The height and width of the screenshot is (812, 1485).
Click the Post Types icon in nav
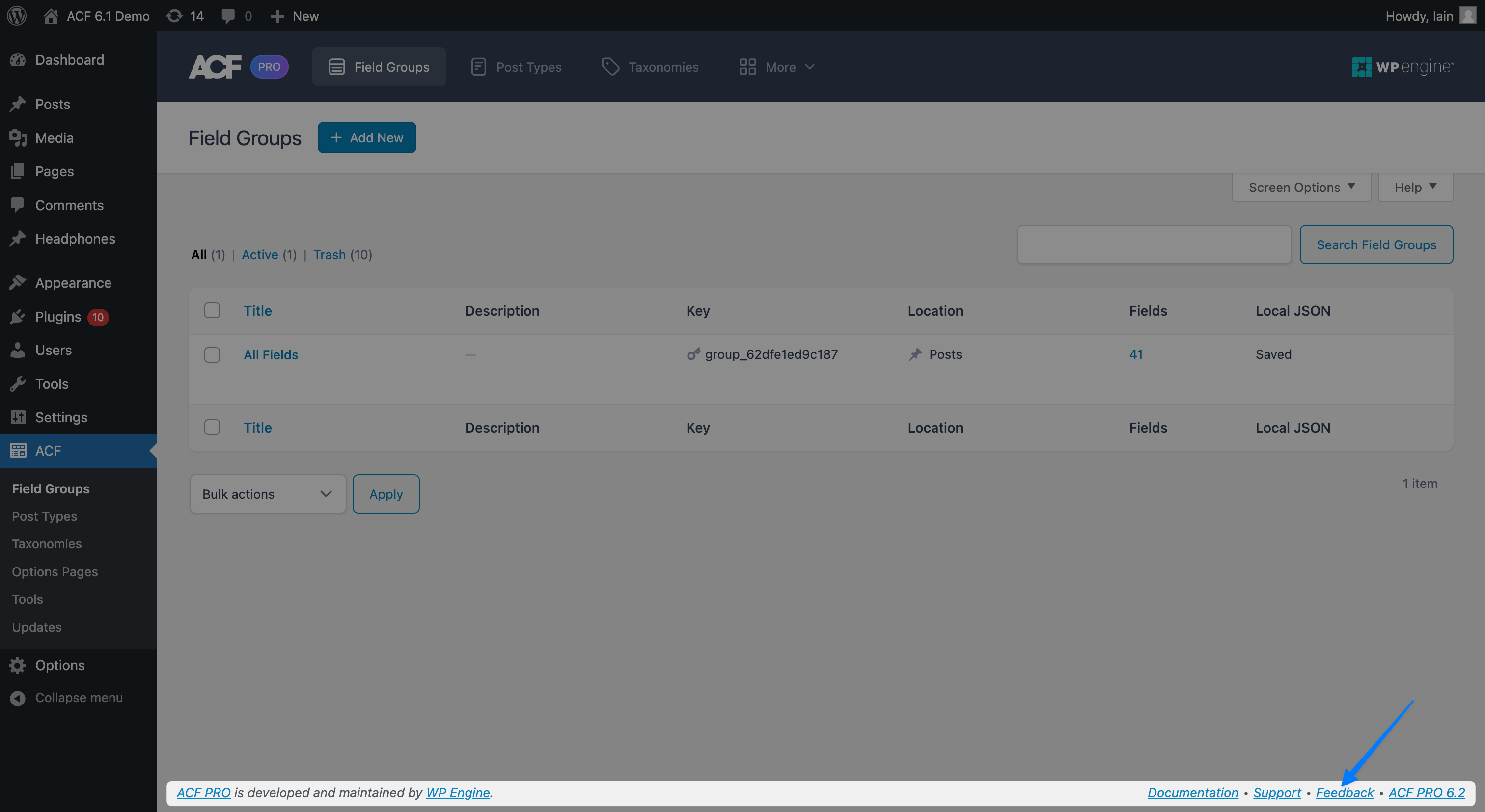(x=478, y=66)
